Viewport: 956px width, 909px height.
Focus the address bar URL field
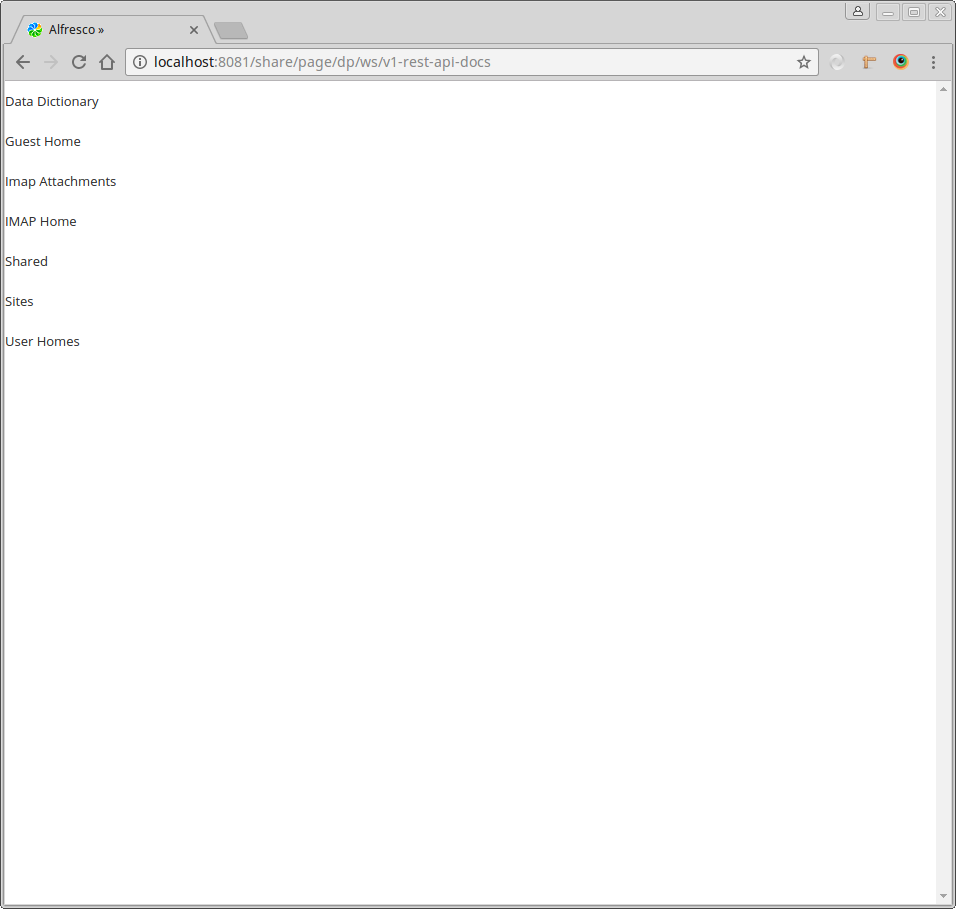pyautogui.click(x=470, y=62)
